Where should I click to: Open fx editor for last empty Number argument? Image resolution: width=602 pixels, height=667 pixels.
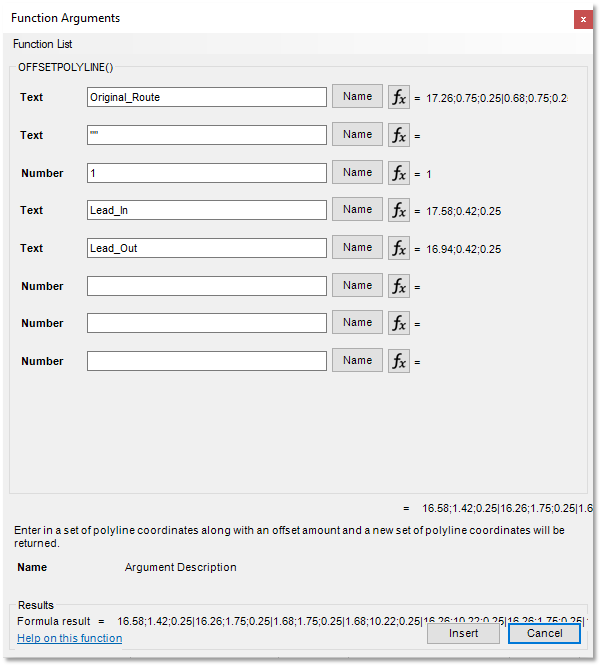tap(399, 361)
